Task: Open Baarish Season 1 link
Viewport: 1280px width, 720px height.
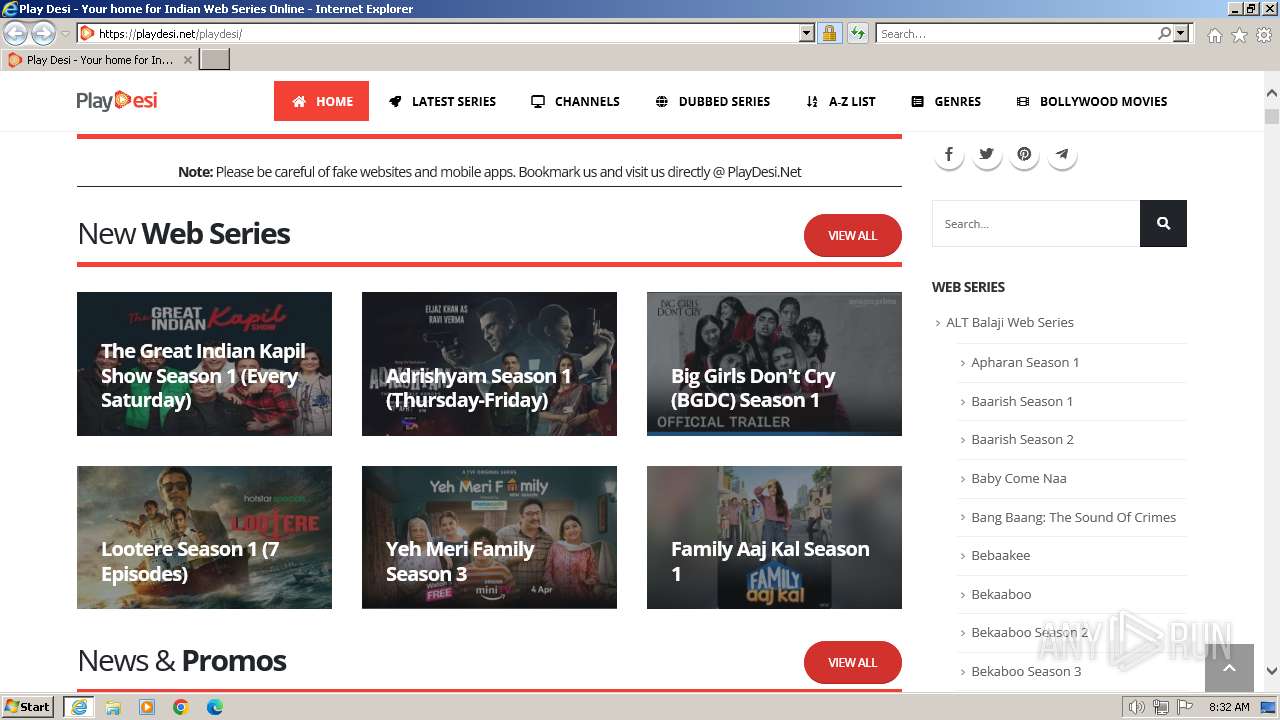Action: click(x=1022, y=401)
